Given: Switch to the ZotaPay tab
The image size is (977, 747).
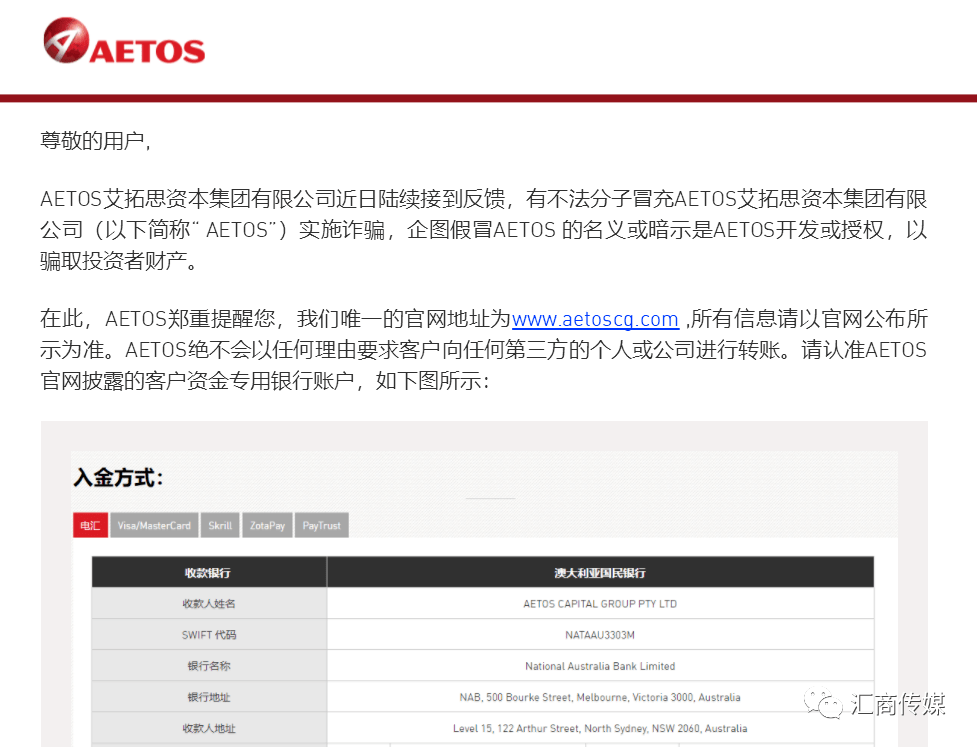Looking at the screenshot, I should click(x=267, y=525).
